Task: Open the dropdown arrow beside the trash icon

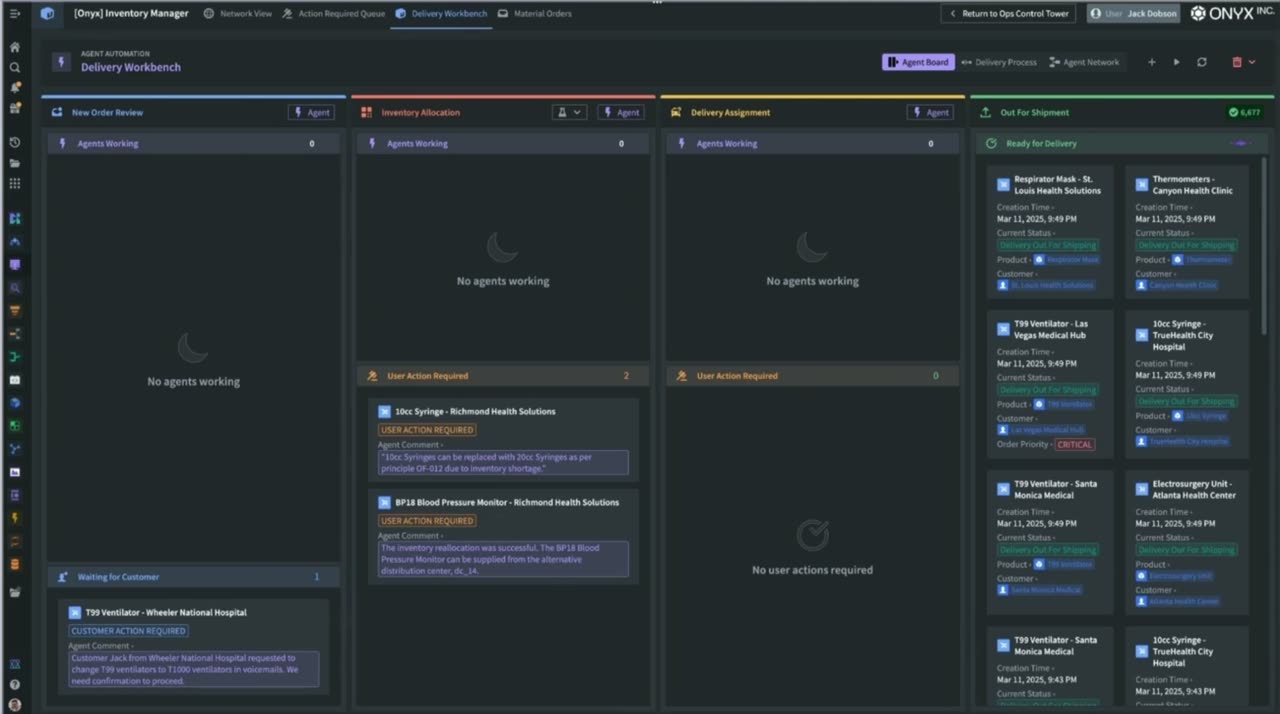Action: (1252, 62)
